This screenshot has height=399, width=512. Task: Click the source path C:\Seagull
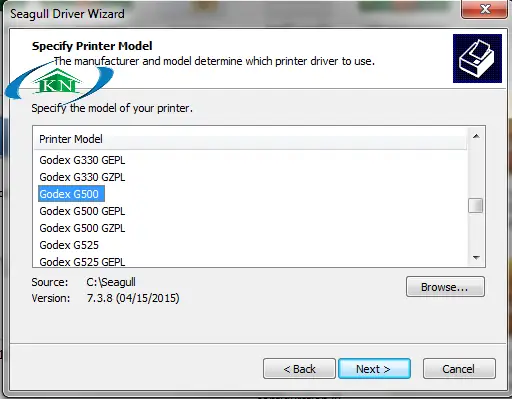point(111,282)
